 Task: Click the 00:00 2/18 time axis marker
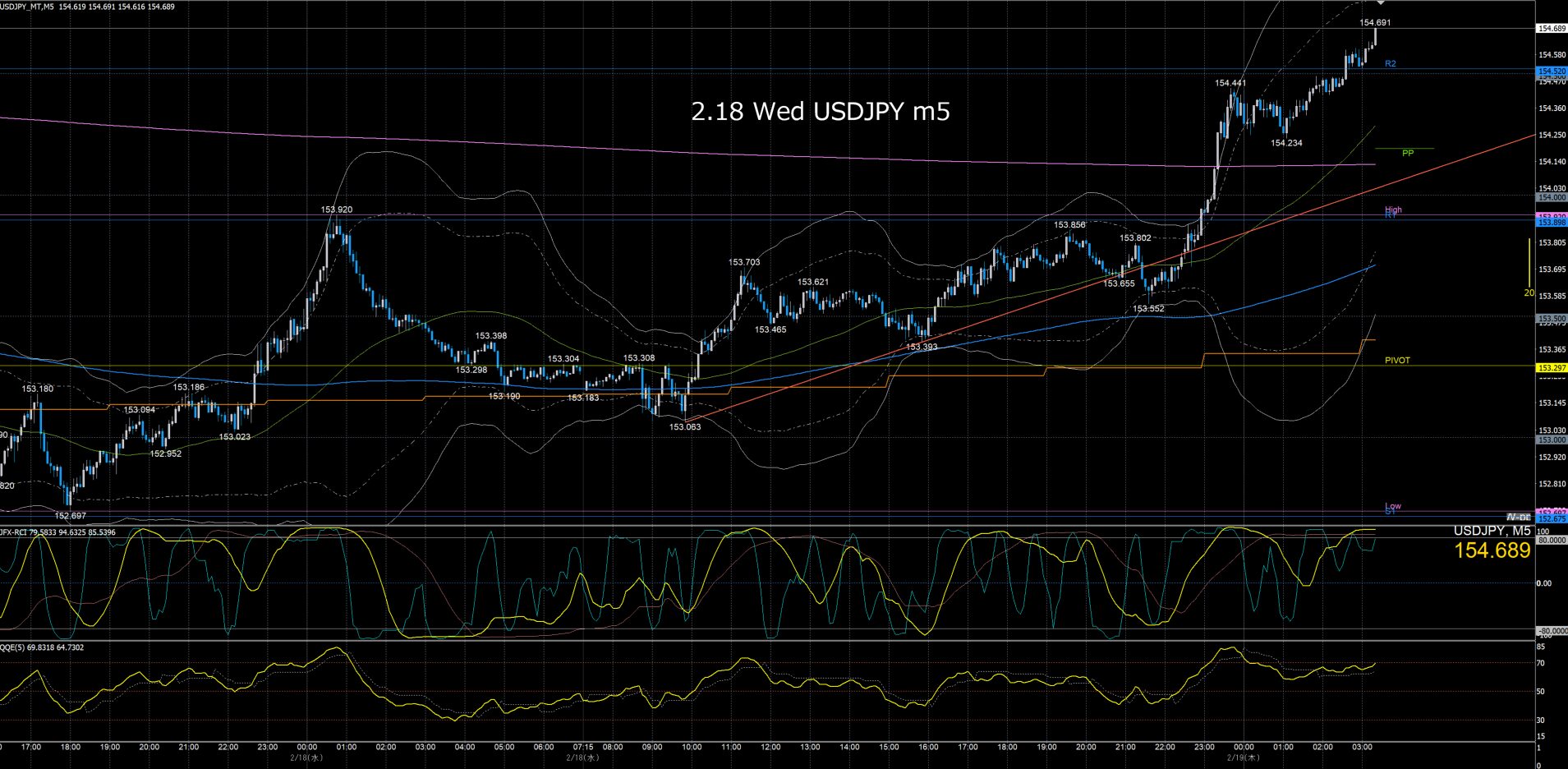(x=306, y=748)
